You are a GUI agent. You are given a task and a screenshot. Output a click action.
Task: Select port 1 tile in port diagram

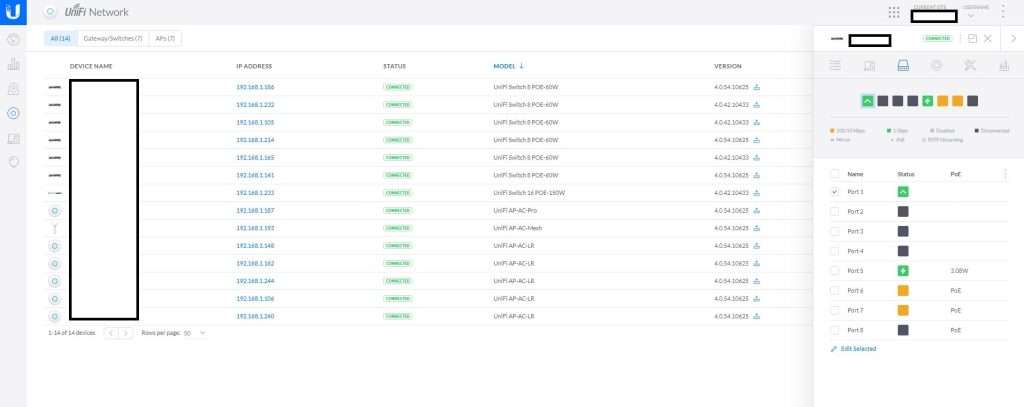click(x=867, y=101)
